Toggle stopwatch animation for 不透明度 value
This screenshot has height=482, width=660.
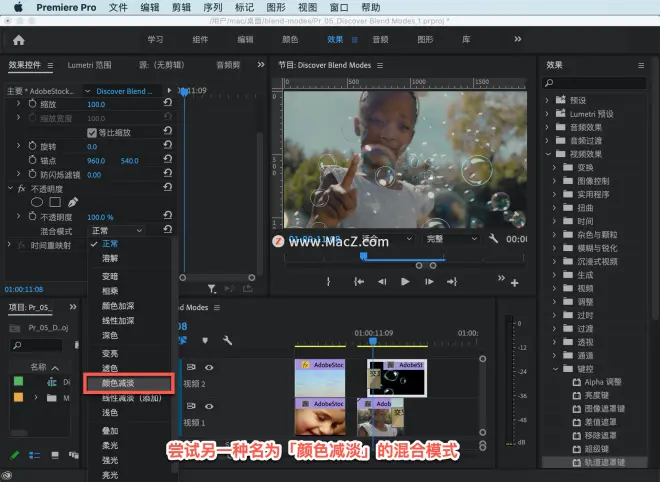tap(32, 216)
